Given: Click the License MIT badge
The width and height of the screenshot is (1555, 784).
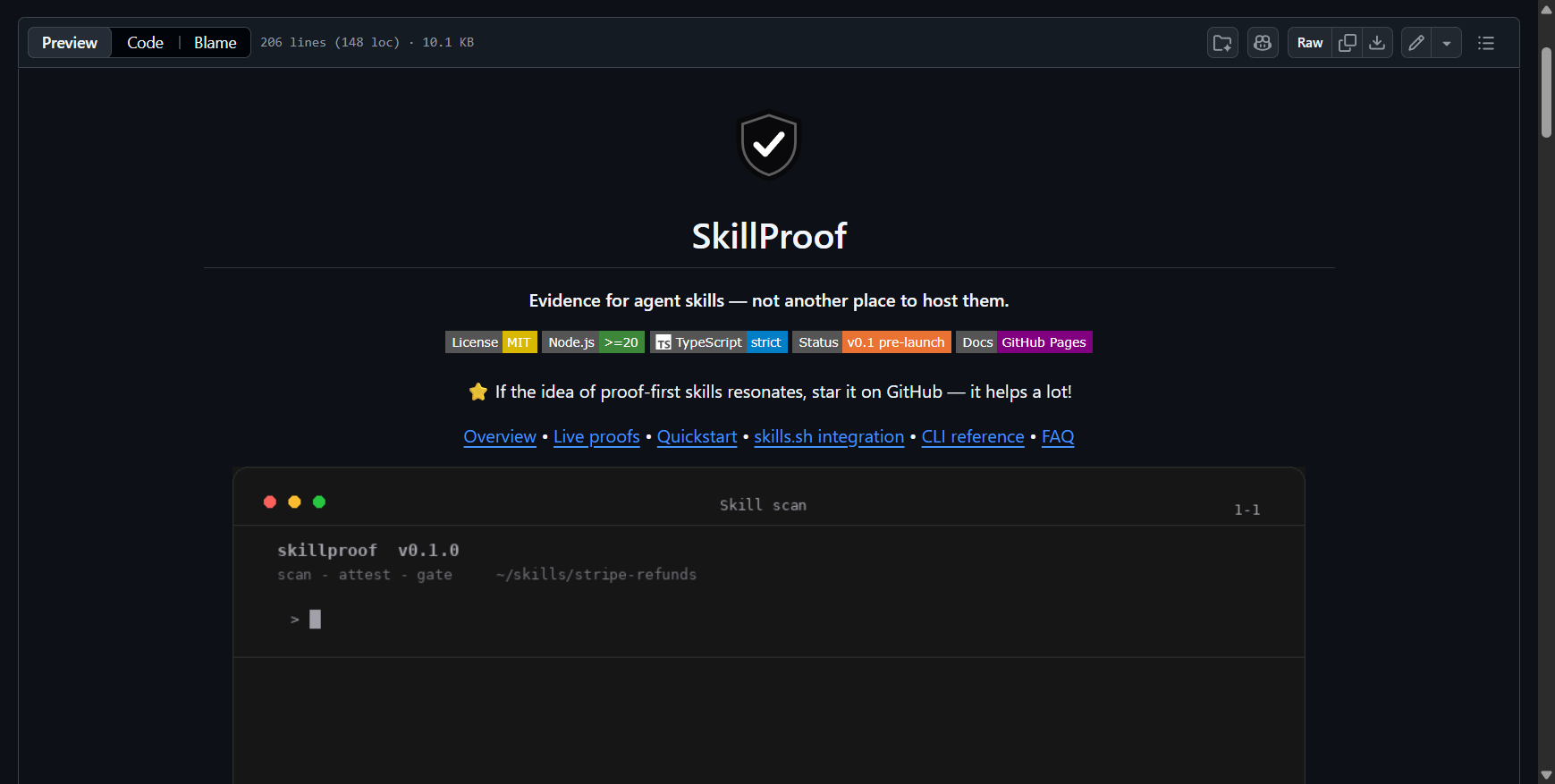Looking at the screenshot, I should [491, 342].
